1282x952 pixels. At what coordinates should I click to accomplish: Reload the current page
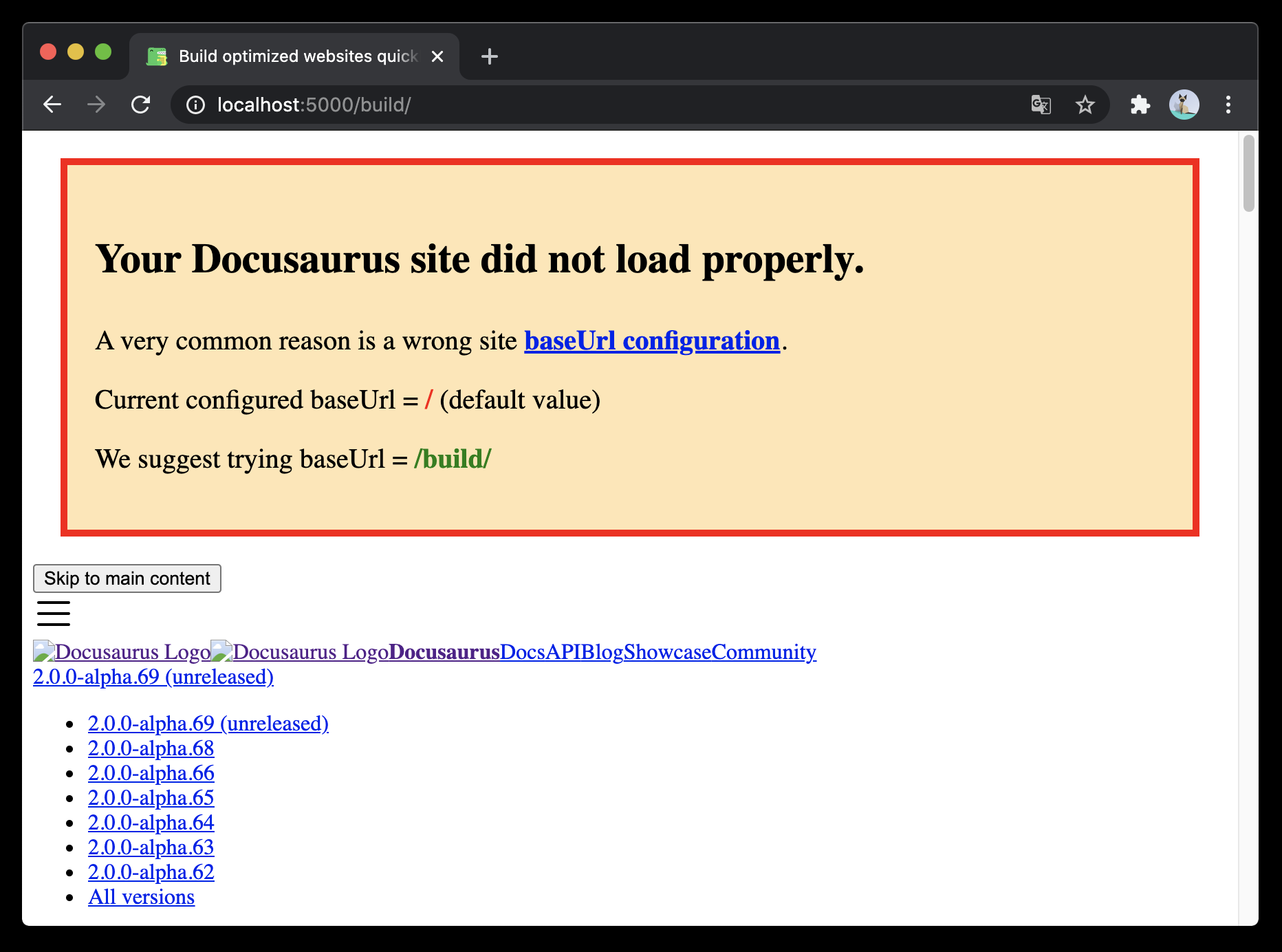(x=141, y=105)
